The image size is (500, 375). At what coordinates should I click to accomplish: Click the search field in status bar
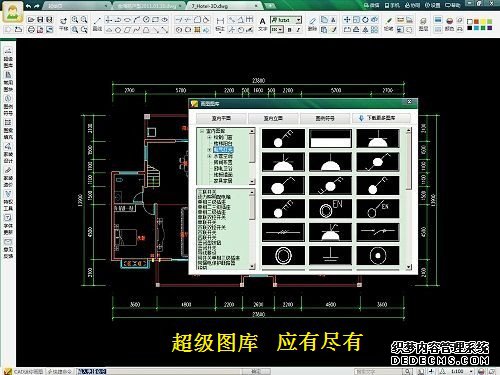point(379,371)
